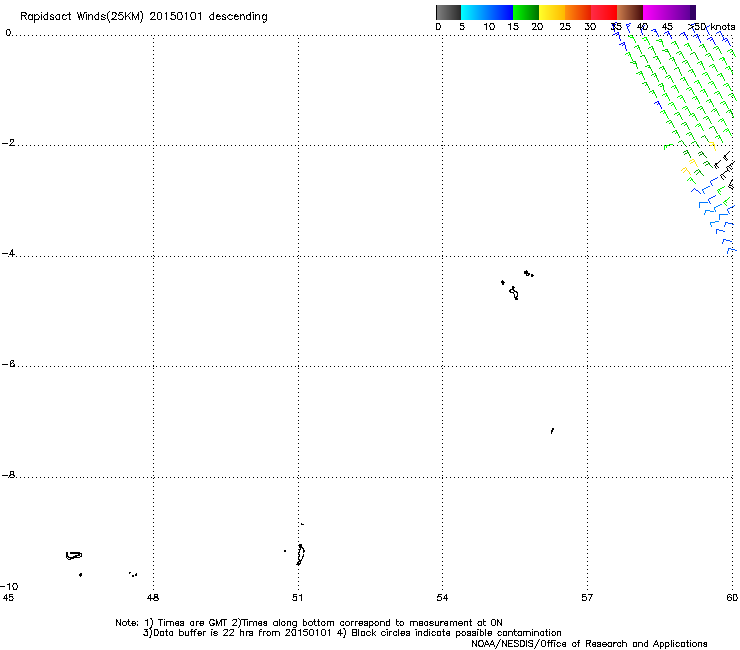Click the latitude axis label '-4'
Viewport: 740px width, 650px height.
pos(8,253)
